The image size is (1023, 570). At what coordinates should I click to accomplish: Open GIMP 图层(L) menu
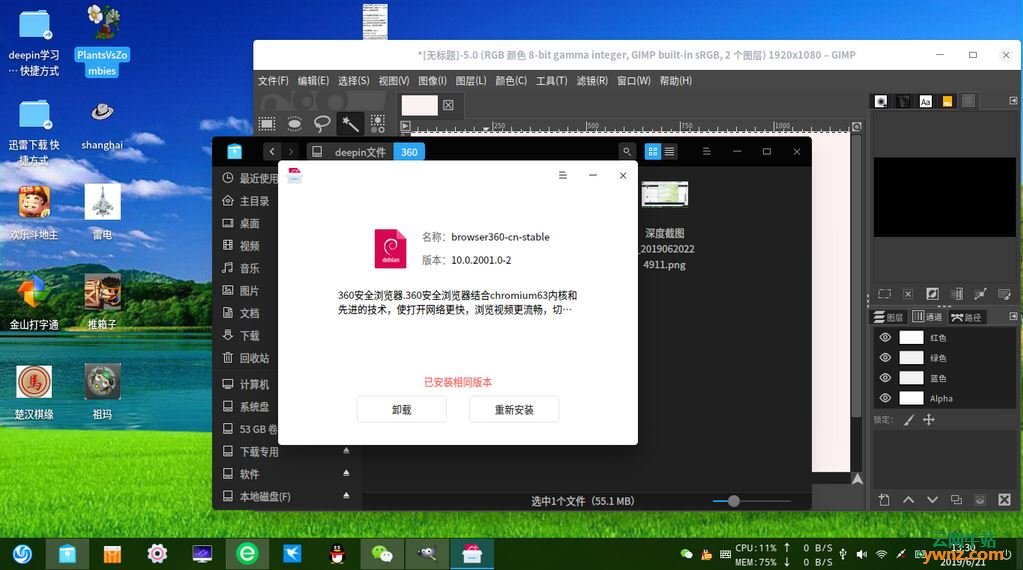pos(471,81)
